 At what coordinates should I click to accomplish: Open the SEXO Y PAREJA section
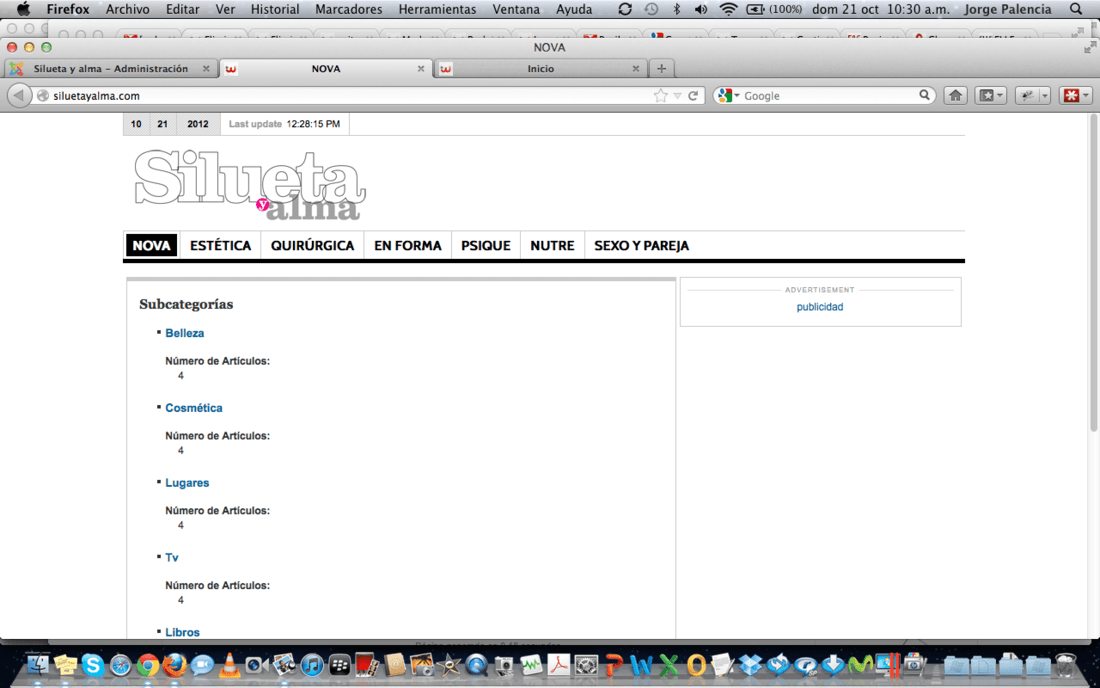(x=641, y=245)
